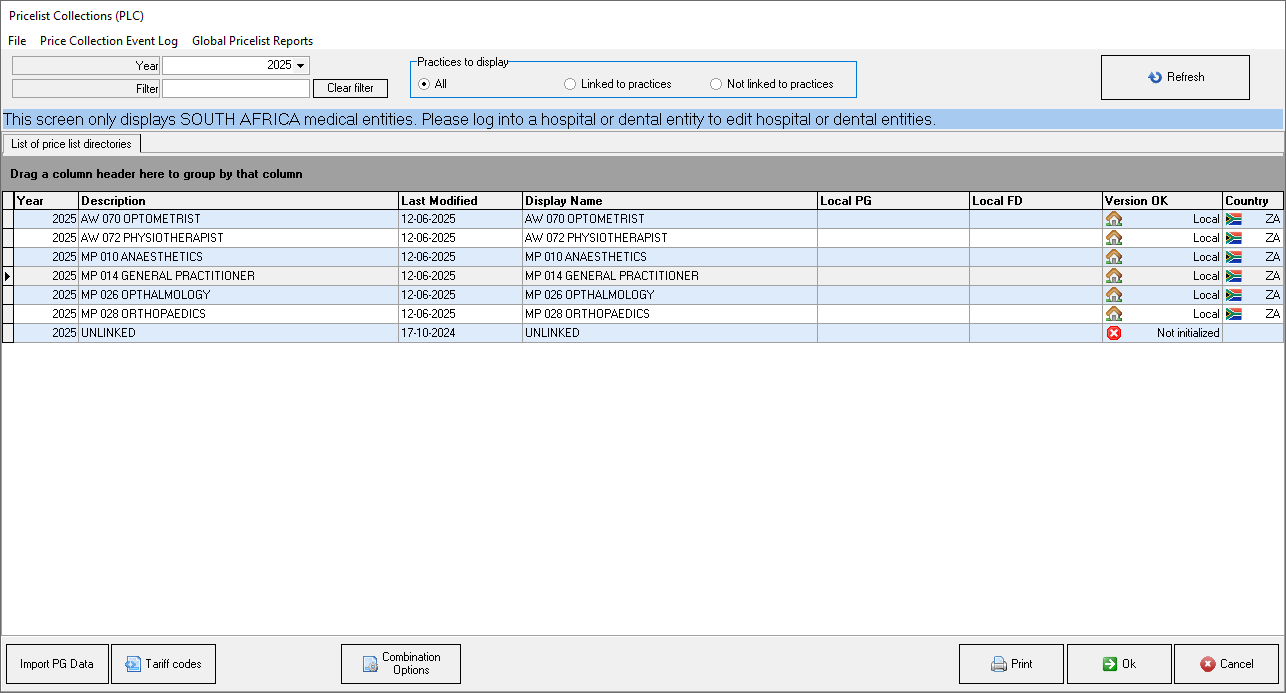Sort by Display Name column header
The height and width of the screenshot is (693, 1286).
(x=670, y=201)
